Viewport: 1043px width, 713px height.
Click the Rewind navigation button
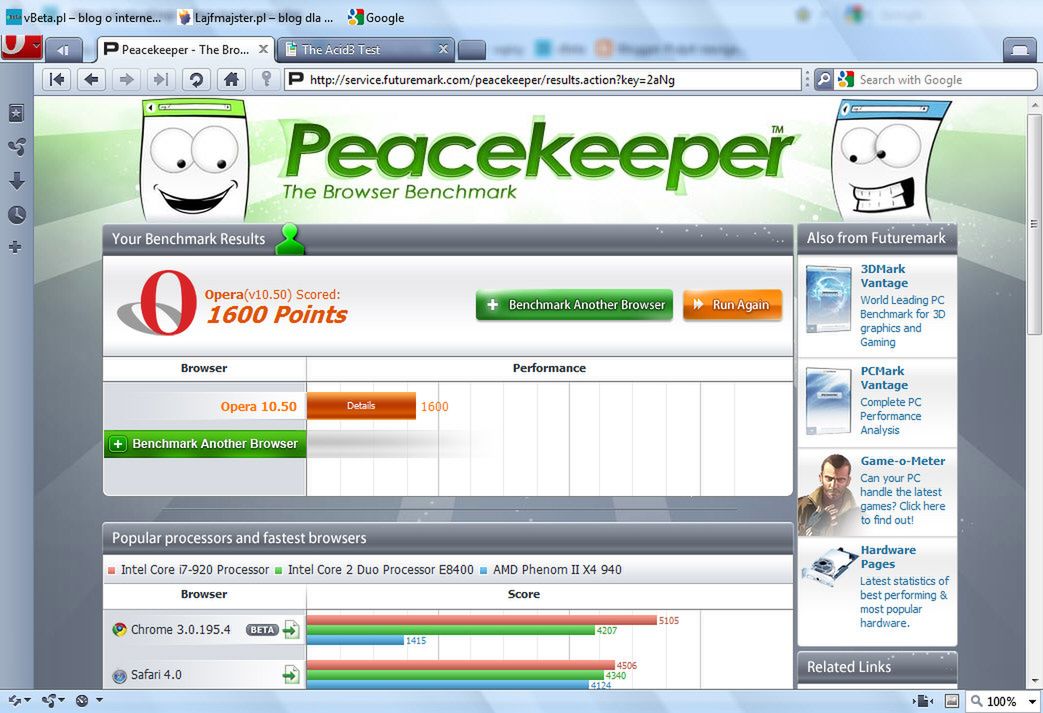pos(57,80)
